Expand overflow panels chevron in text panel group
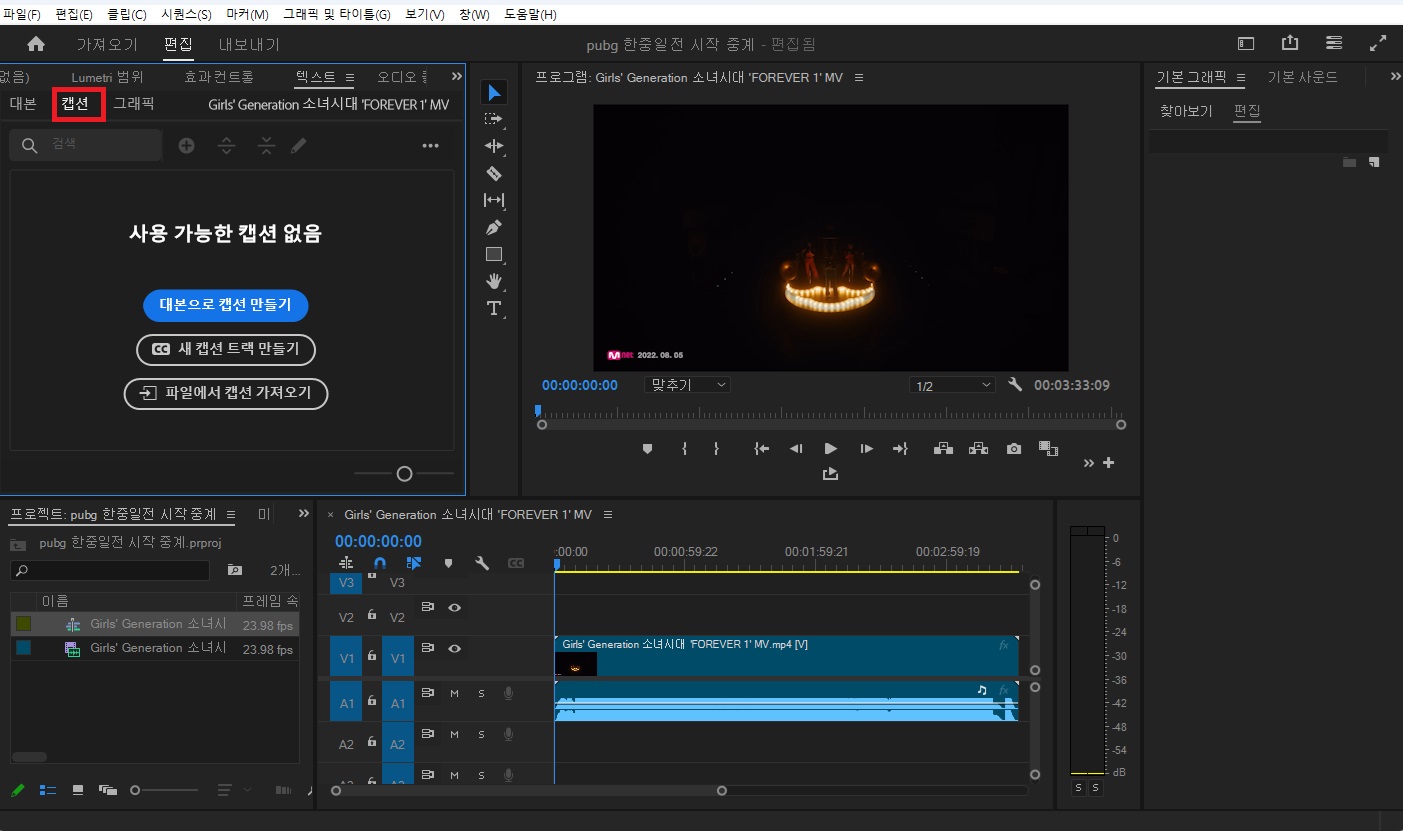This screenshot has width=1403, height=831. 457,76
